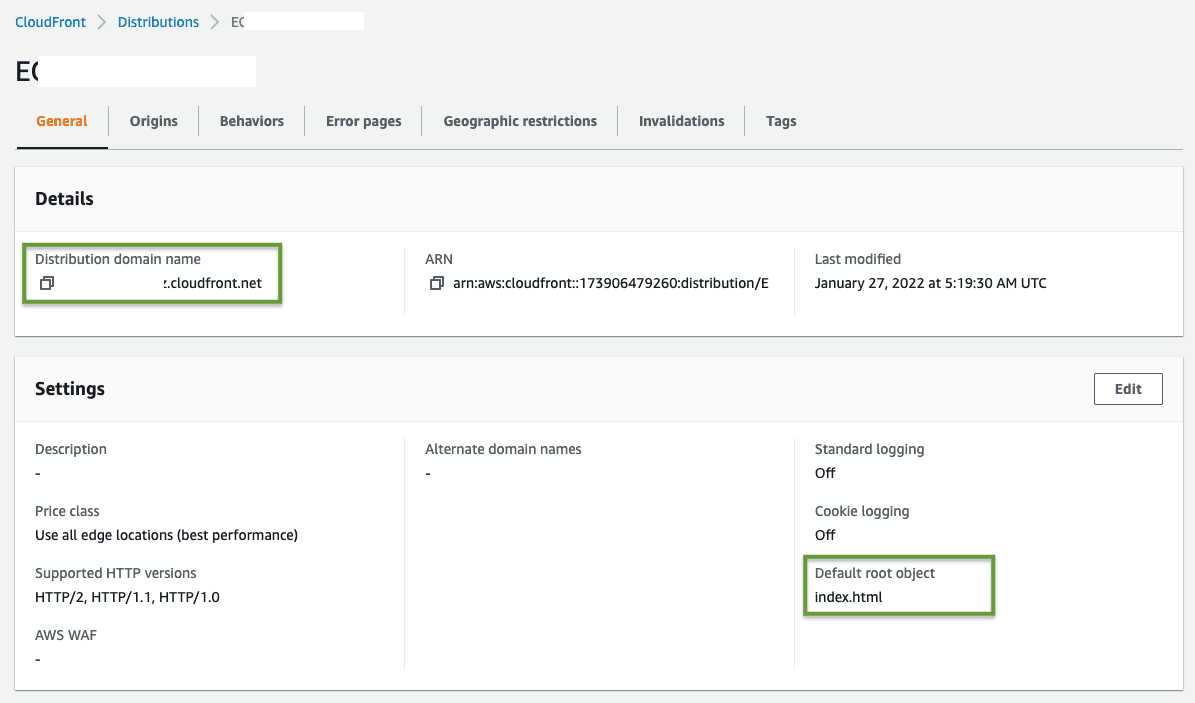Switch to the Invalidations tab
This screenshot has height=703, width=1195.
click(681, 120)
